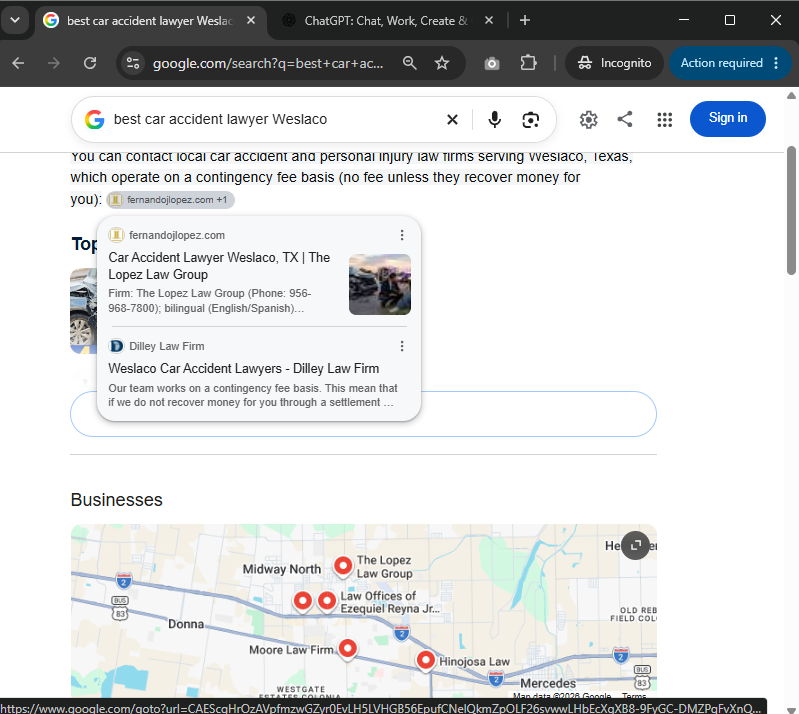Open Google quick settings gear
The width and height of the screenshot is (799, 714).
coord(588,120)
